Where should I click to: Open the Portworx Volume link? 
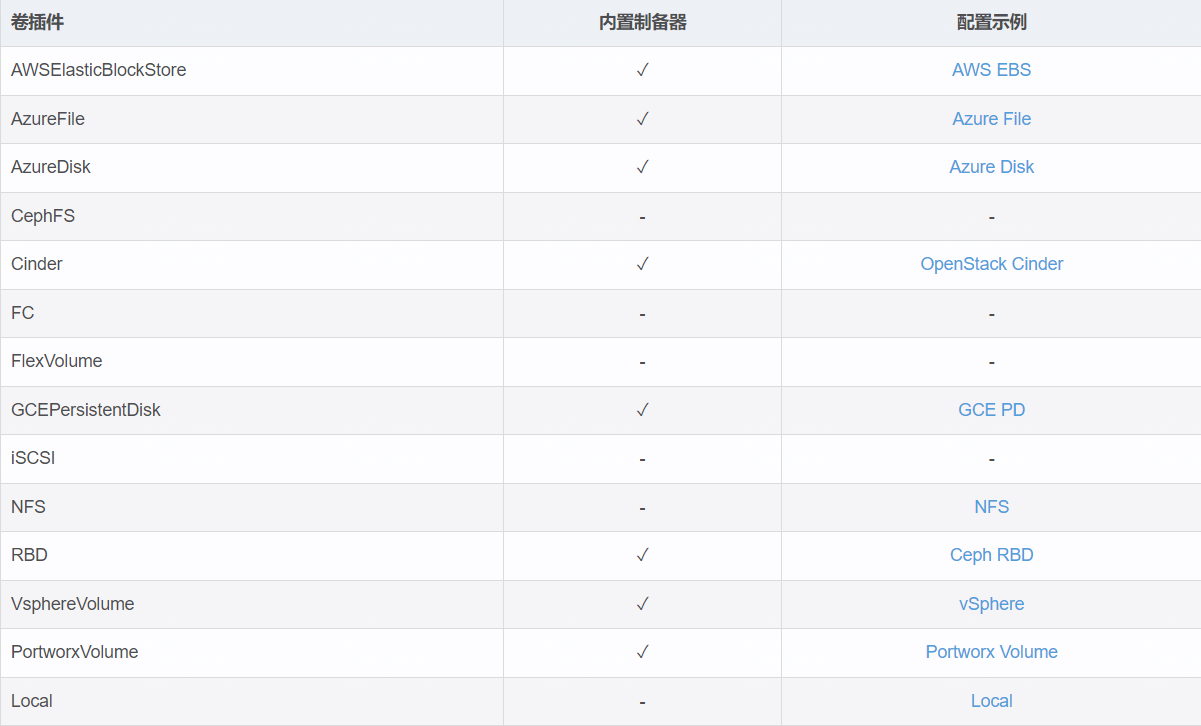tap(991, 652)
